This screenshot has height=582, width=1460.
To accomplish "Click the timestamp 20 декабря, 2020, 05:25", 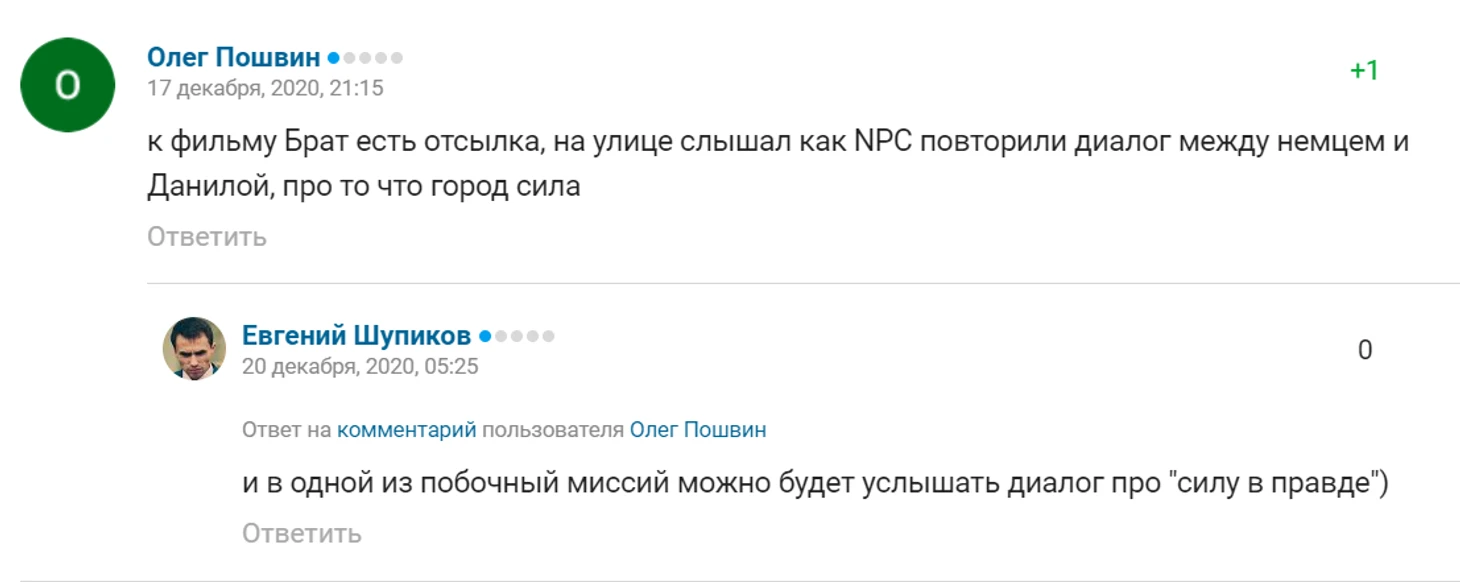I will 360,366.
